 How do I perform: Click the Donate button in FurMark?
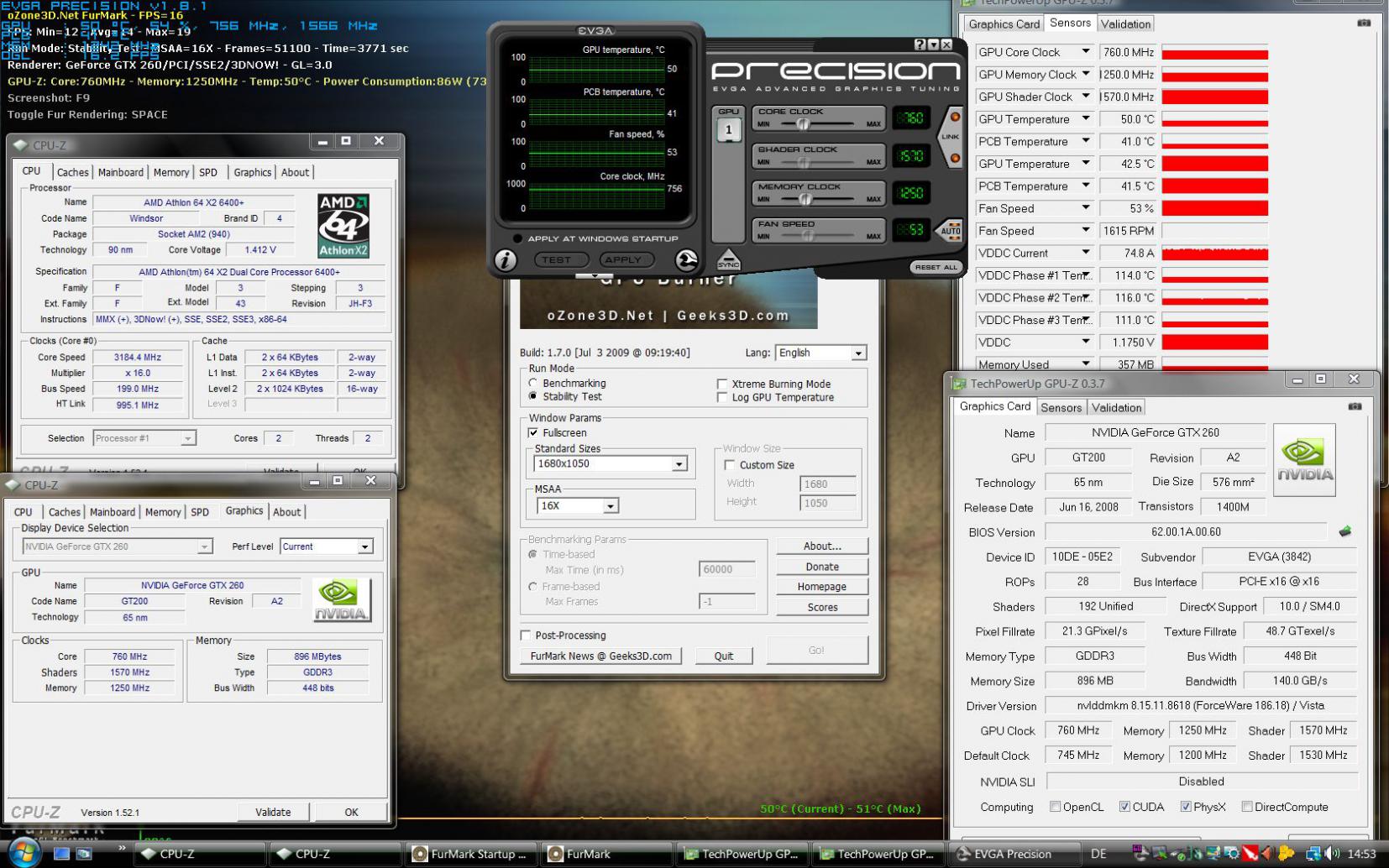tap(822, 567)
